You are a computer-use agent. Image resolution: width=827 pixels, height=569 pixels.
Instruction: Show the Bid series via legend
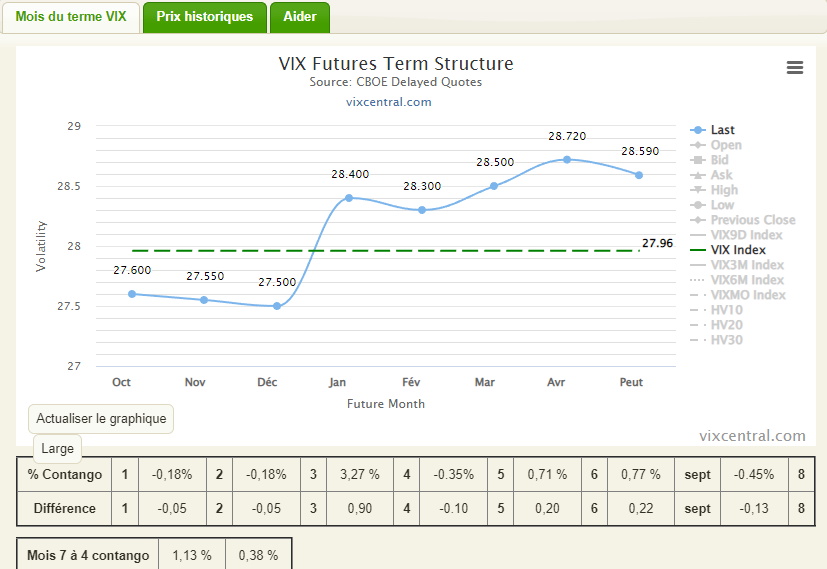719,160
